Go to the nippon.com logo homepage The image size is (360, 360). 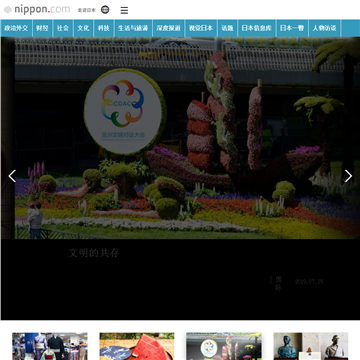(37, 9)
